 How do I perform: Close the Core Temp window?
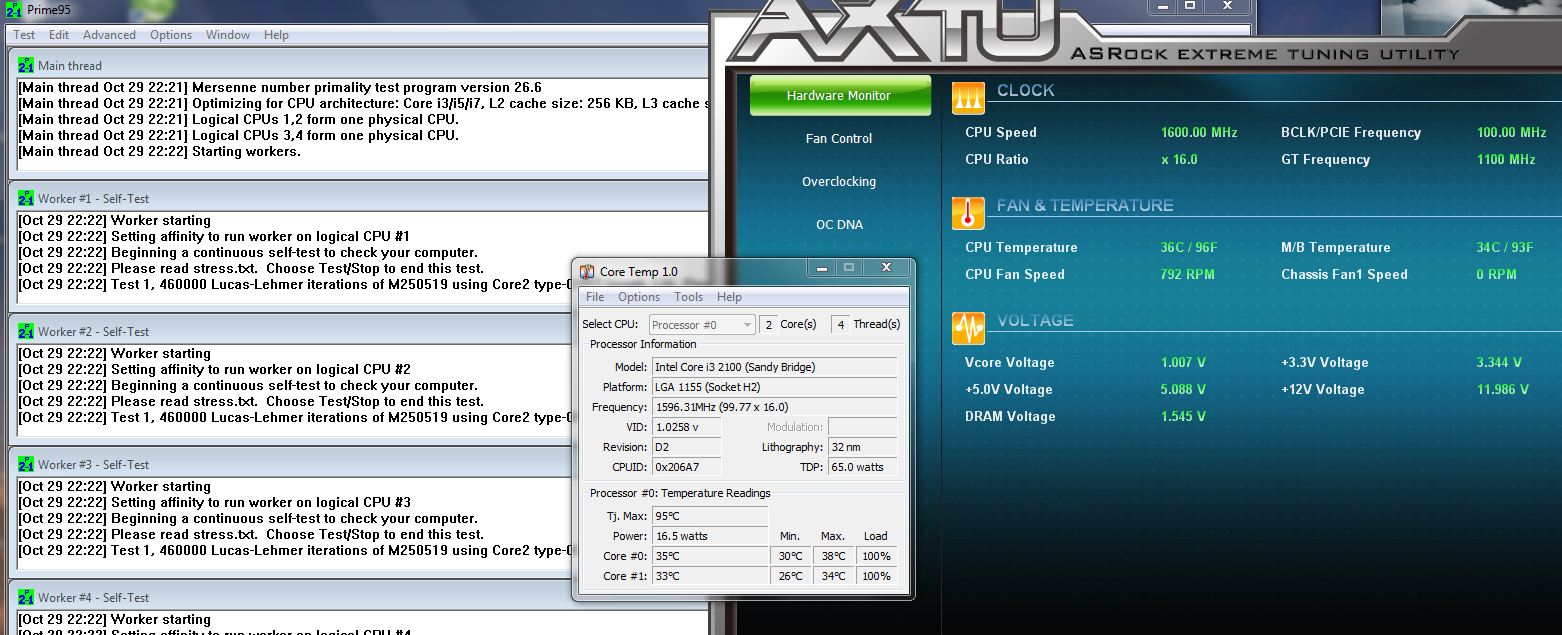click(x=886, y=268)
